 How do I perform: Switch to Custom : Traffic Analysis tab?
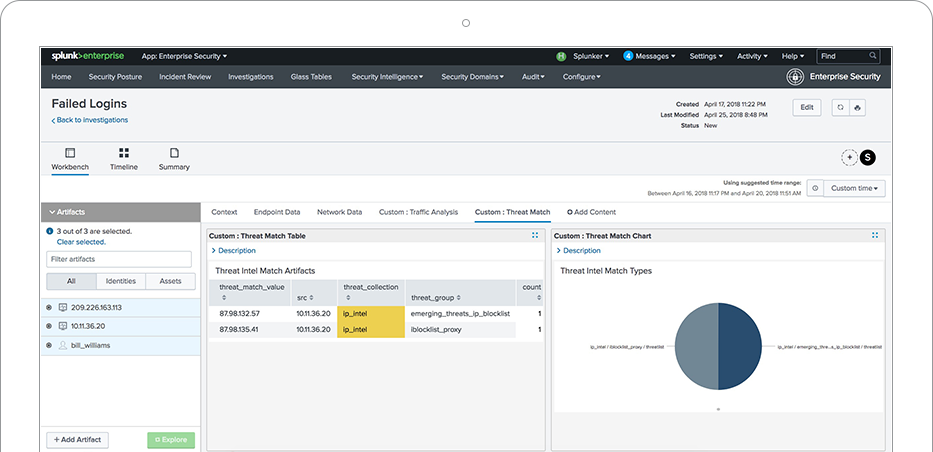point(418,212)
